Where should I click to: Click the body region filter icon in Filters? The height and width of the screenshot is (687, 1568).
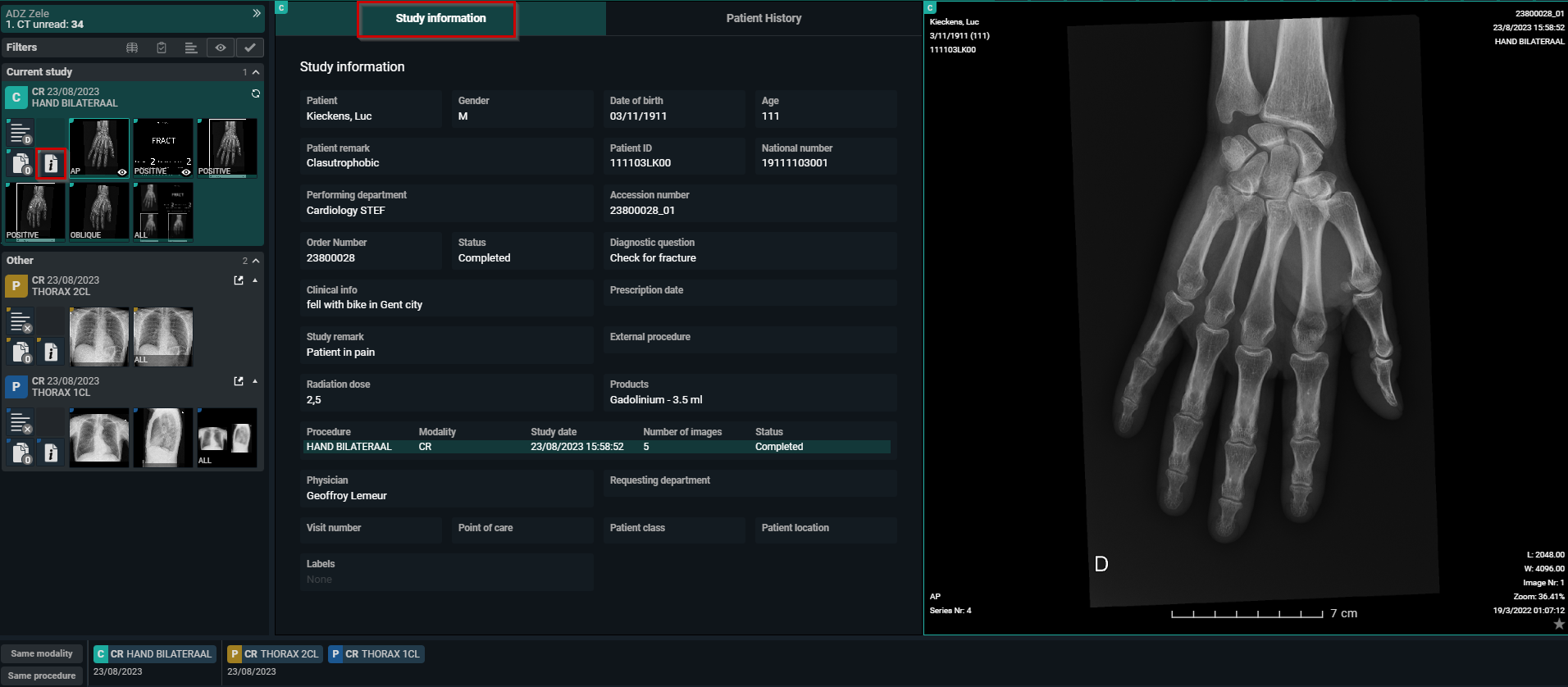tap(132, 48)
